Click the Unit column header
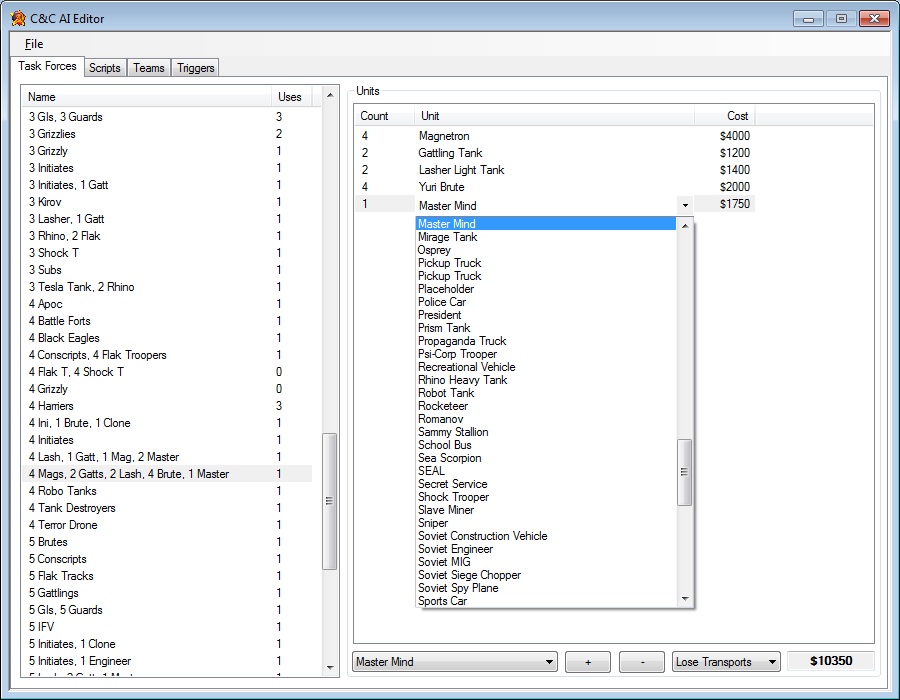The width and height of the screenshot is (900, 700). click(x=554, y=116)
